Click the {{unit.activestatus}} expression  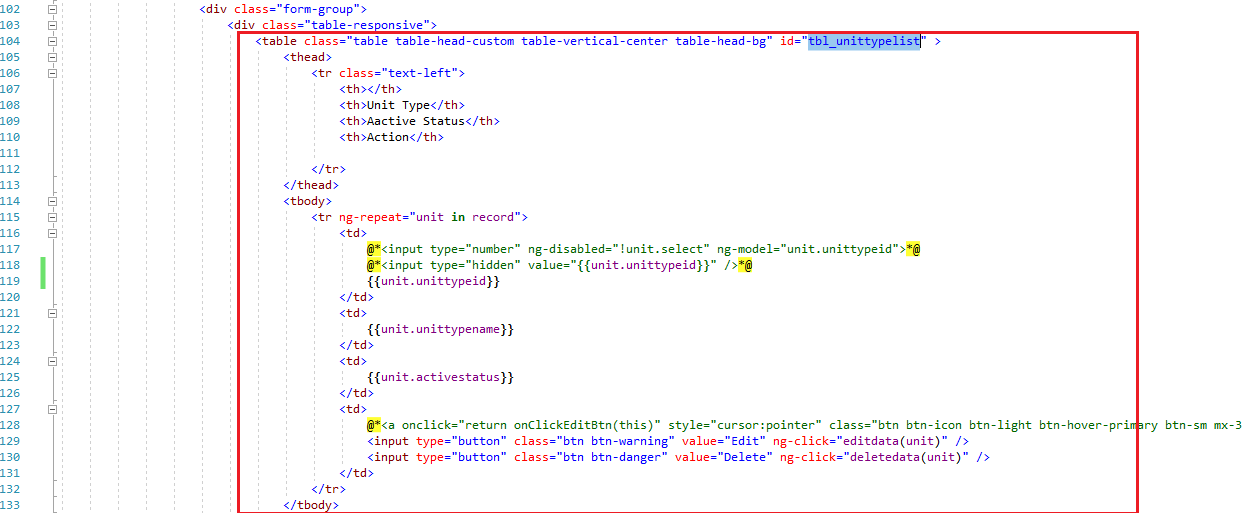[x=440, y=377]
